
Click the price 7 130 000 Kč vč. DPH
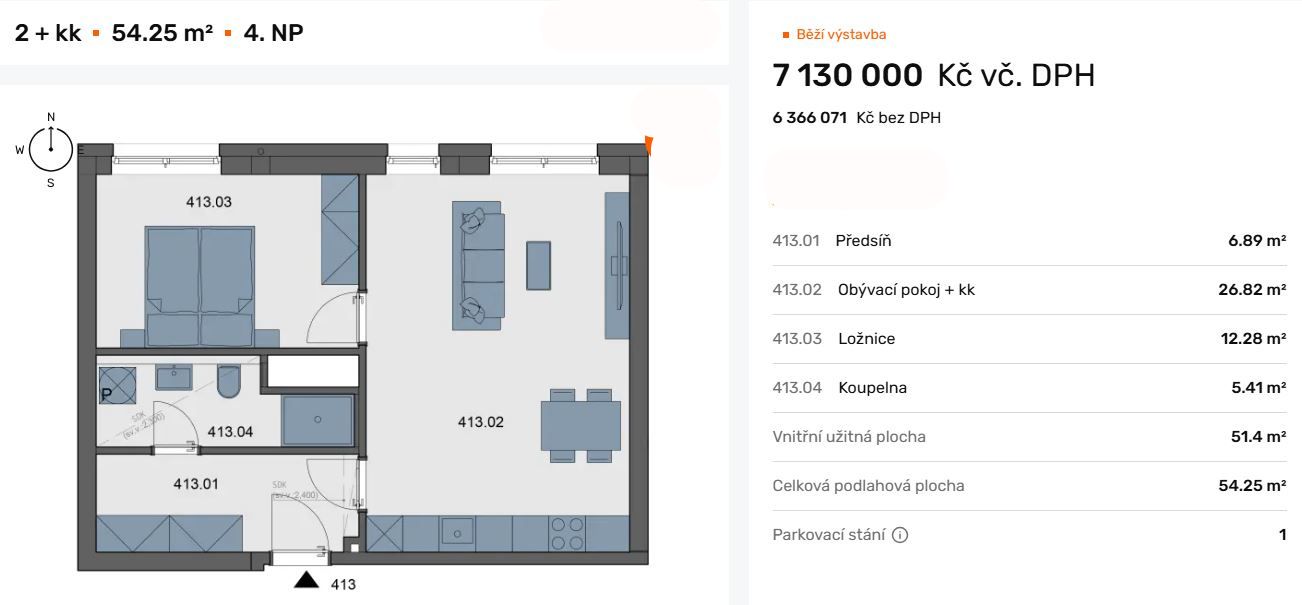click(934, 75)
